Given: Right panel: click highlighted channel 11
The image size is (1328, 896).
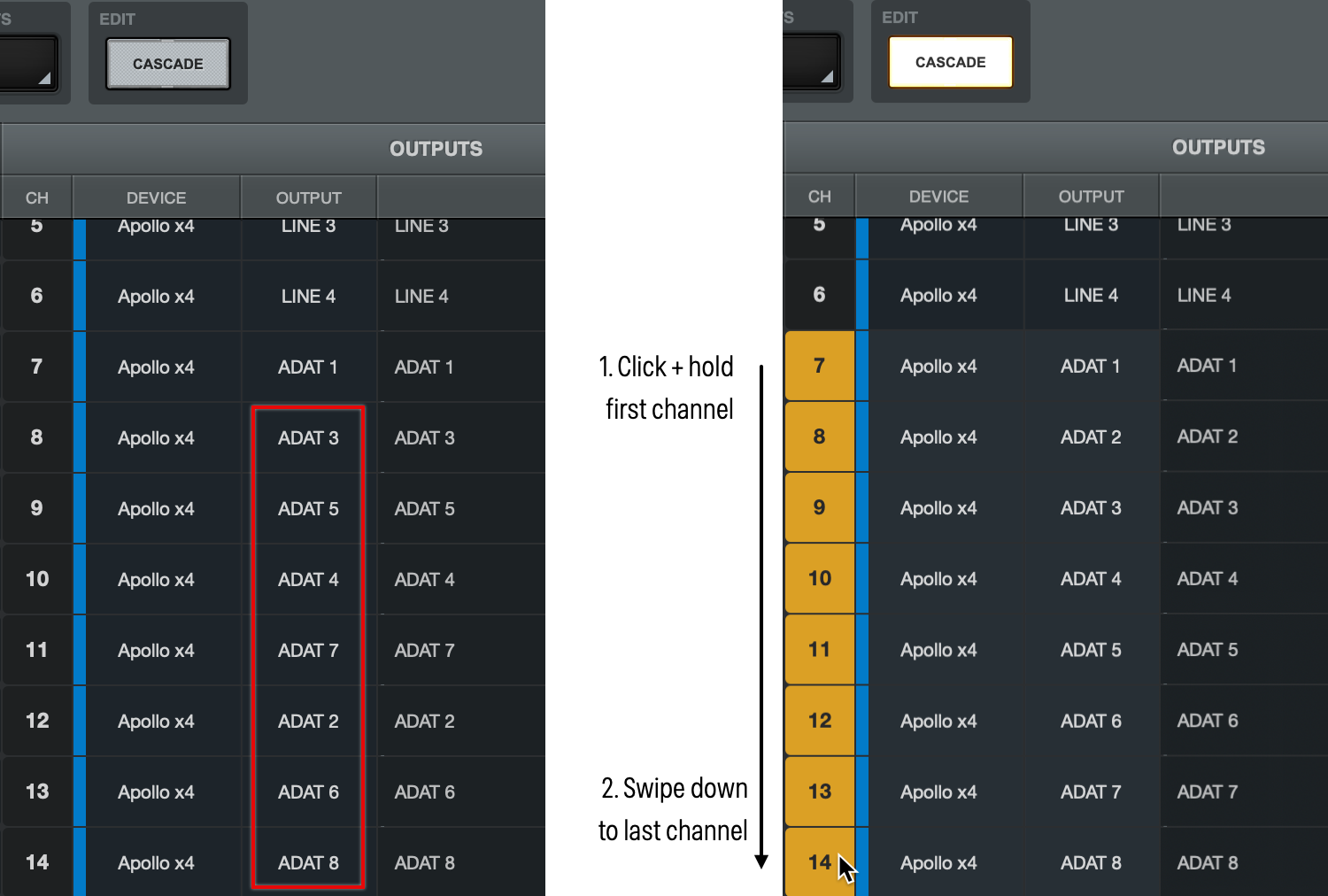Looking at the screenshot, I should tap(820, 649).
